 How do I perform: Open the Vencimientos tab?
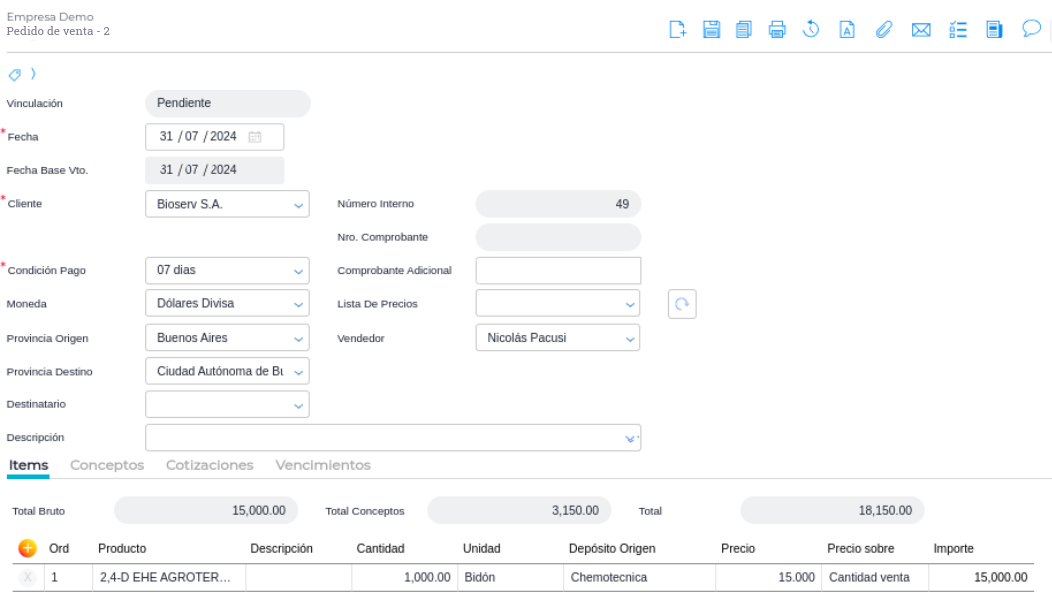[323, 465]
